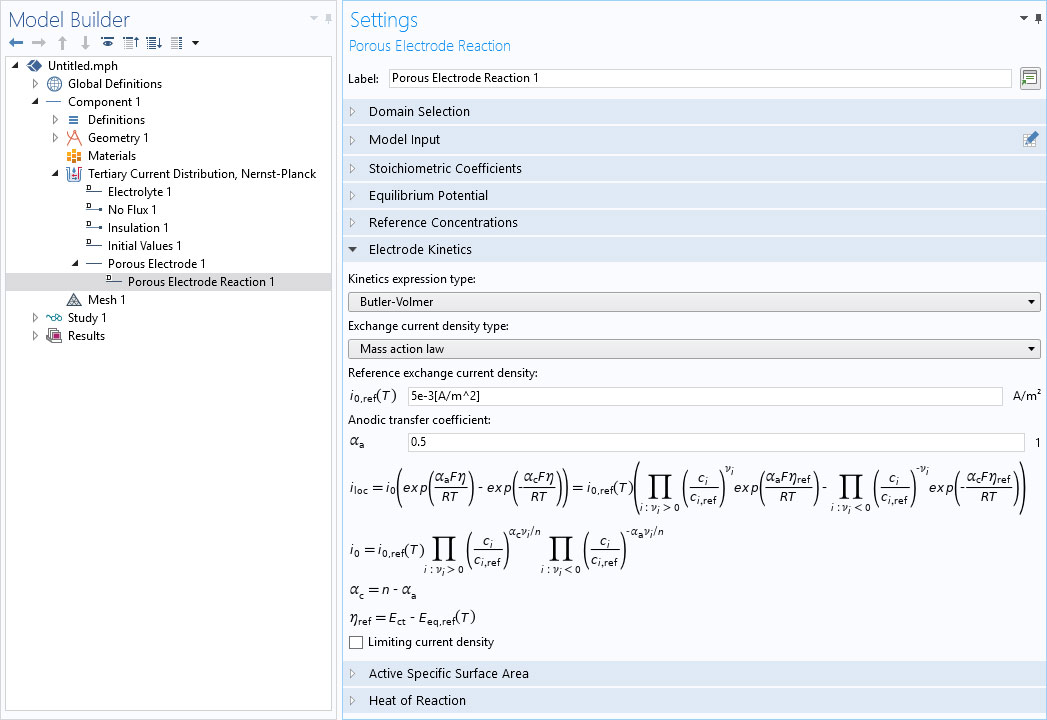1047x720 pixels.
Task: Open the Settings panel options dropdown arrow
Action: 1023,19
